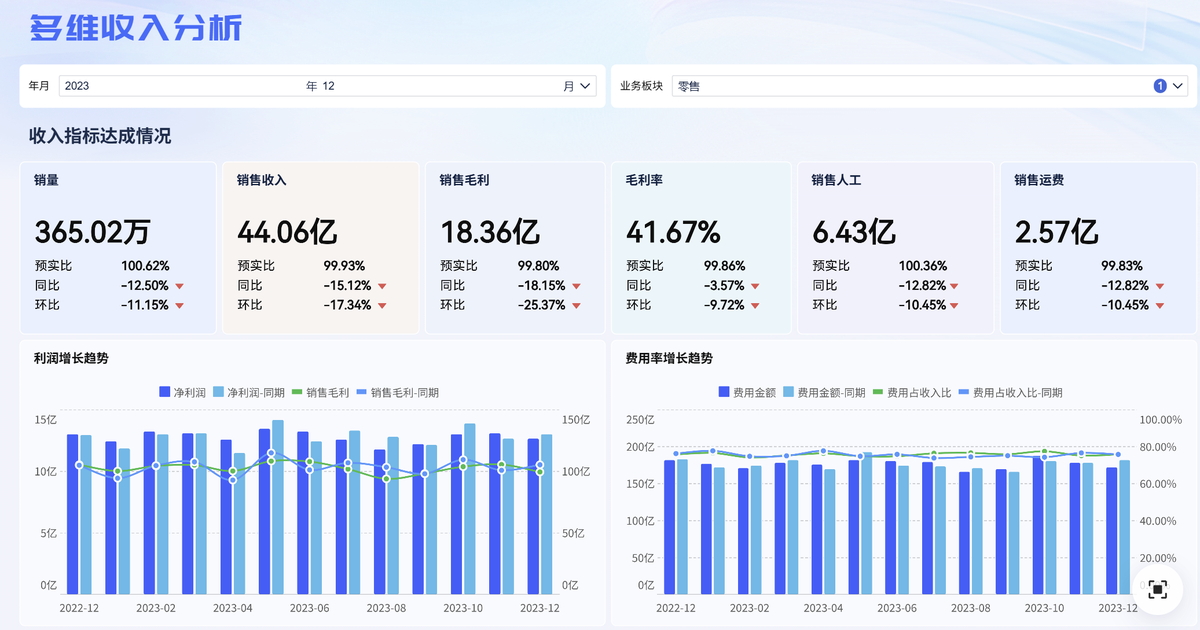The width and height of the screenshot is (1200, 630).
Task: Click the down arrow beside -25.37% in 销售毛利
Action: [x=575, y=305]
